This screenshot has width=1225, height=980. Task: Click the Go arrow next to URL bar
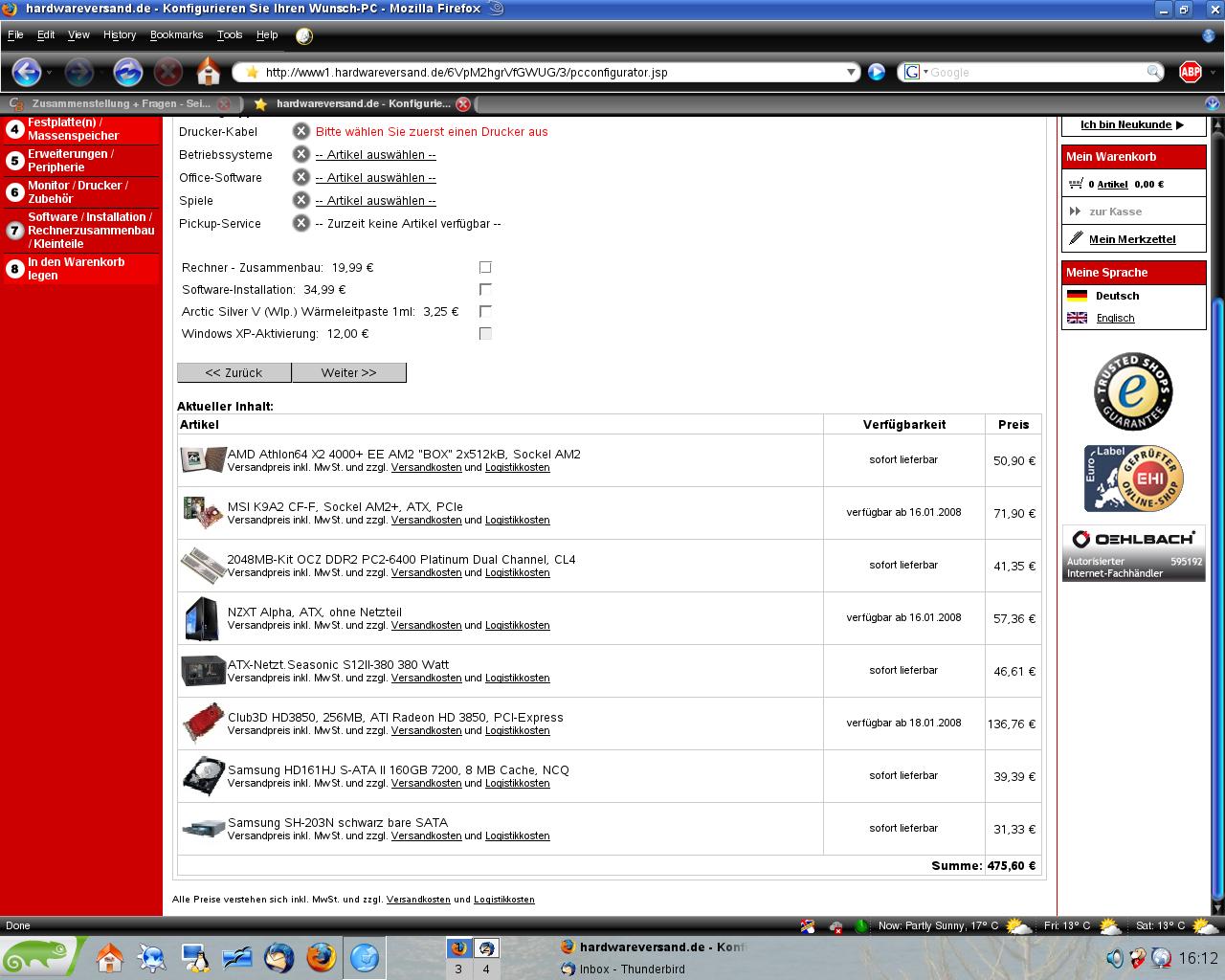point(876,72)
